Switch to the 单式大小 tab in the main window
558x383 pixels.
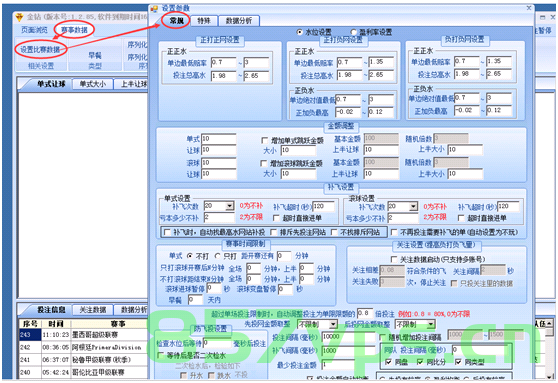(x=92, y=84)
